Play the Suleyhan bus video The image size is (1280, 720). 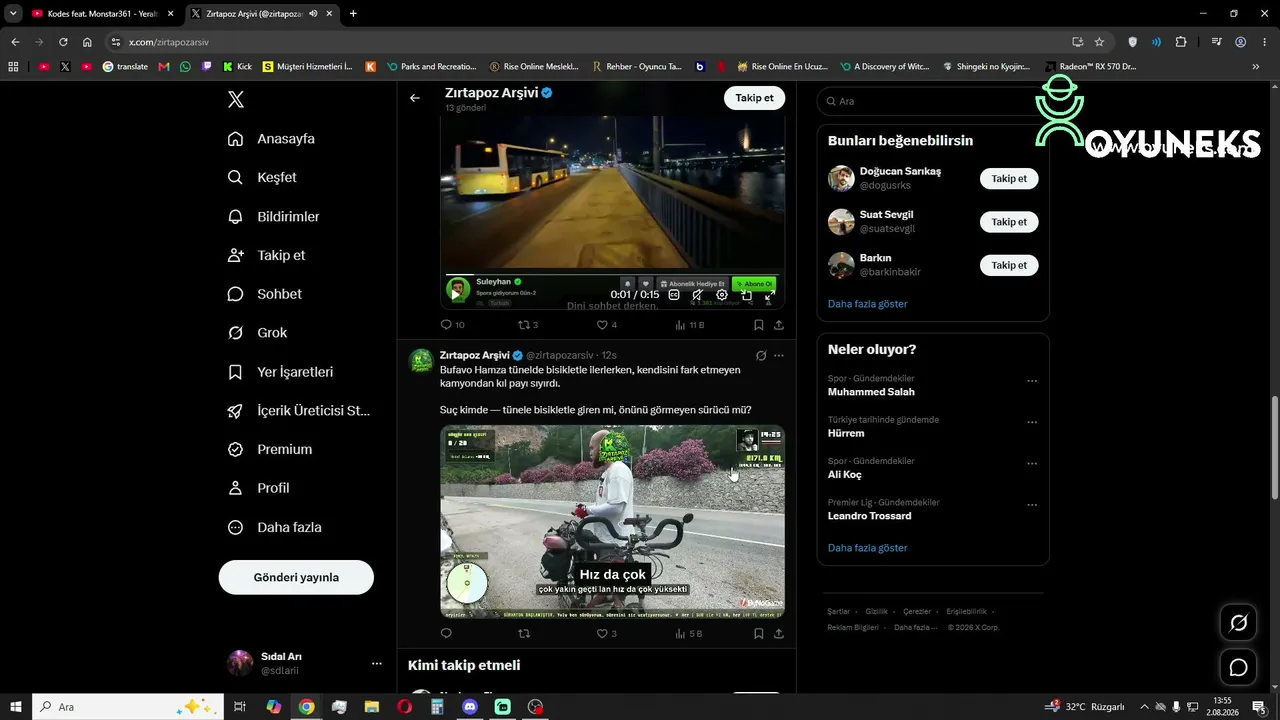[x=457, y=295]
